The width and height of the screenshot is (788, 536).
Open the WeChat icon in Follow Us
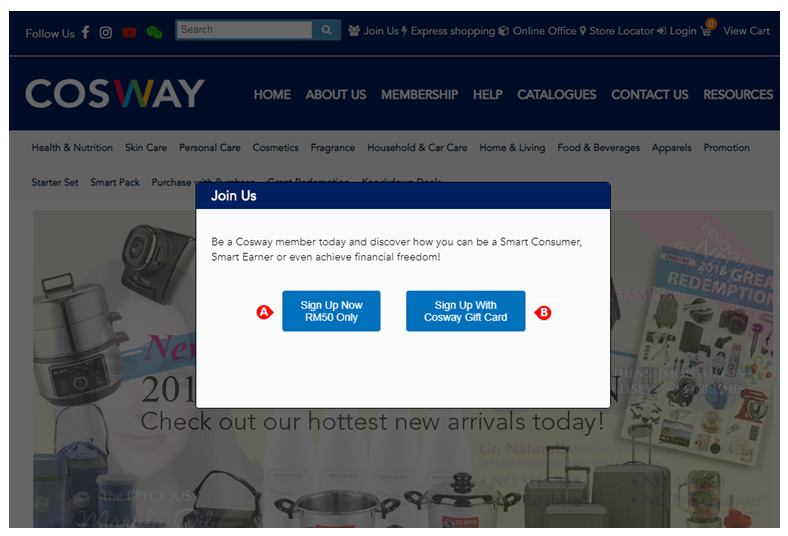coord(154,33)
